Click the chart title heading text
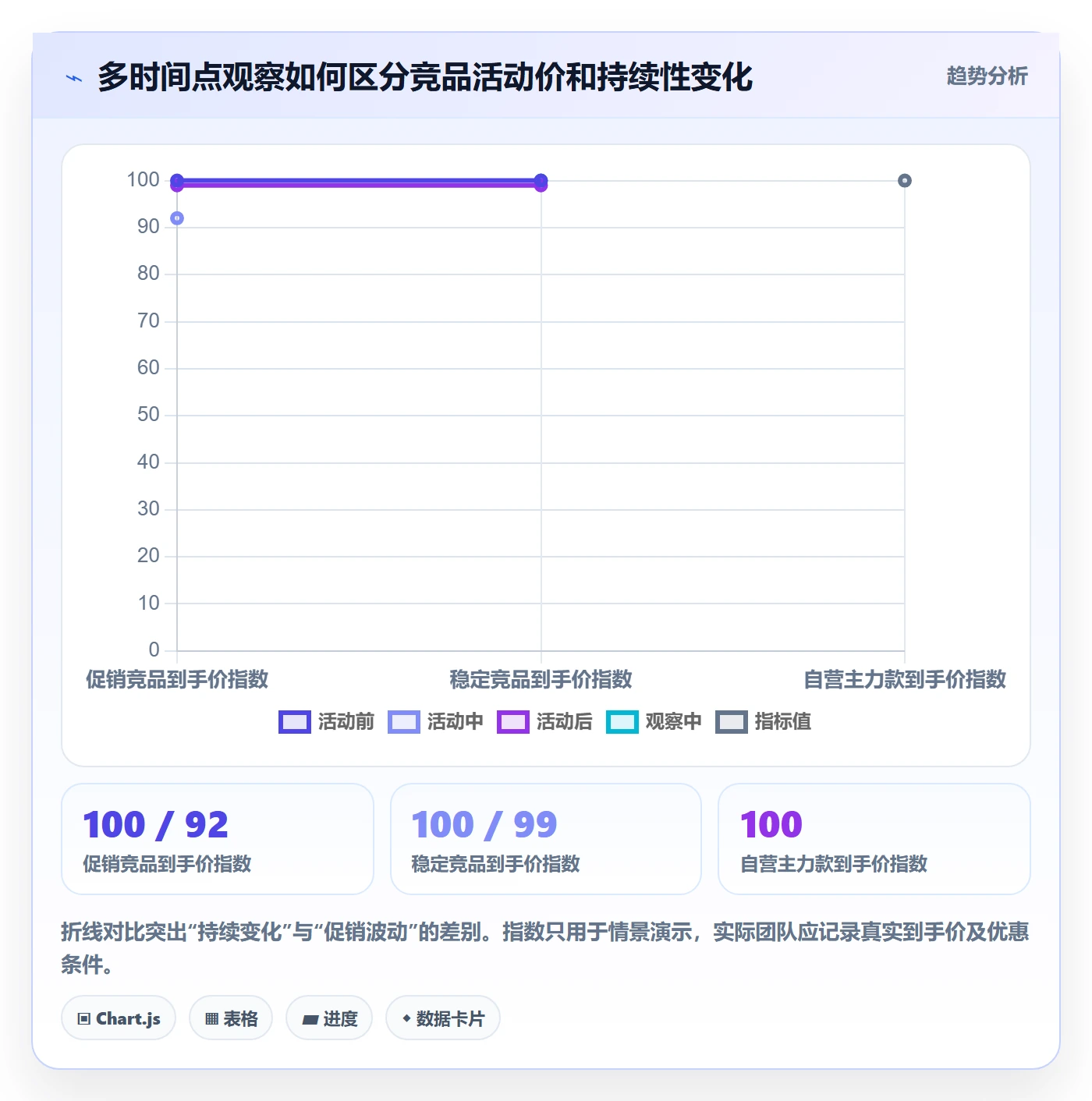Screen dimensions: 1092x1101 425,77
